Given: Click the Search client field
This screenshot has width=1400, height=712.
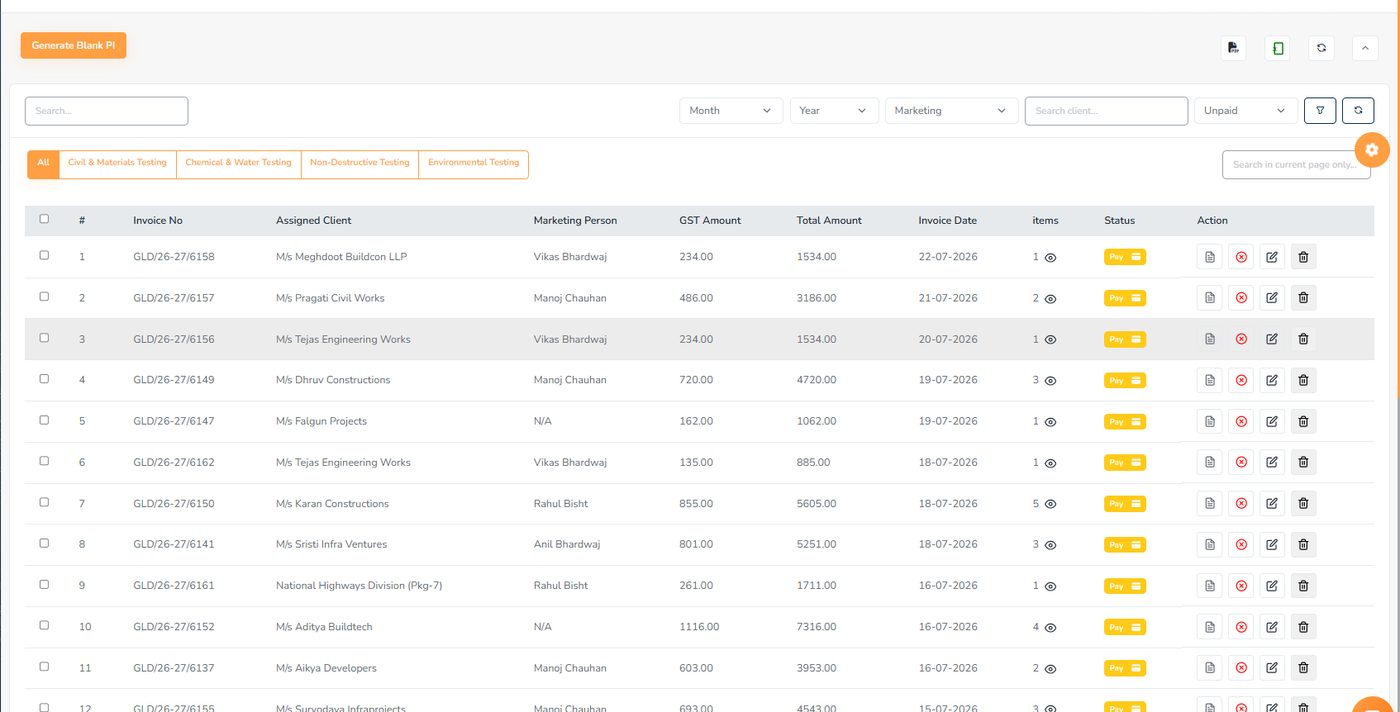Looking at the screenshot, I should [1106, 111].
